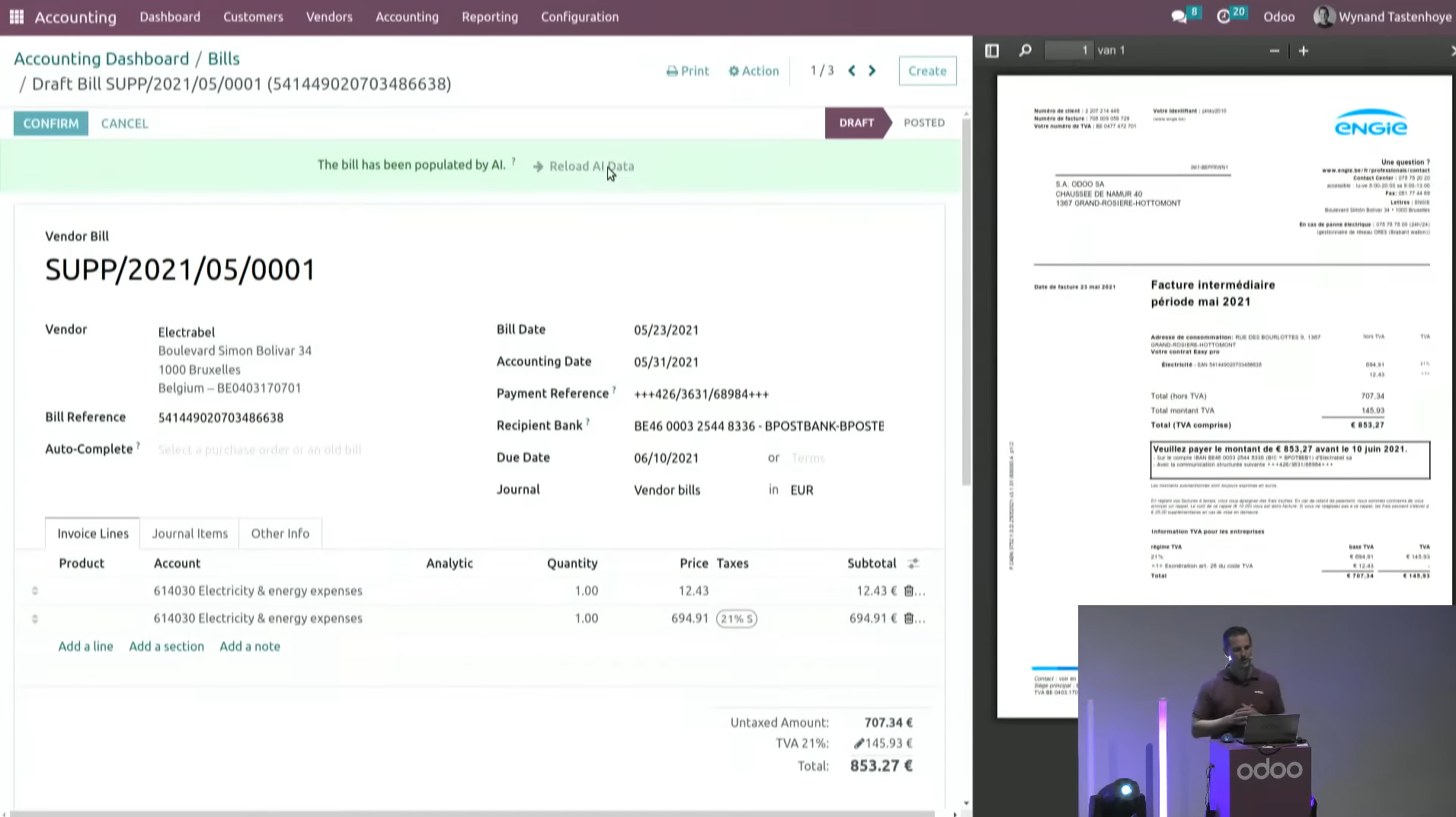Open the Customers menu
Viewport: 1456px width, 817px height.
click(253, 17)
